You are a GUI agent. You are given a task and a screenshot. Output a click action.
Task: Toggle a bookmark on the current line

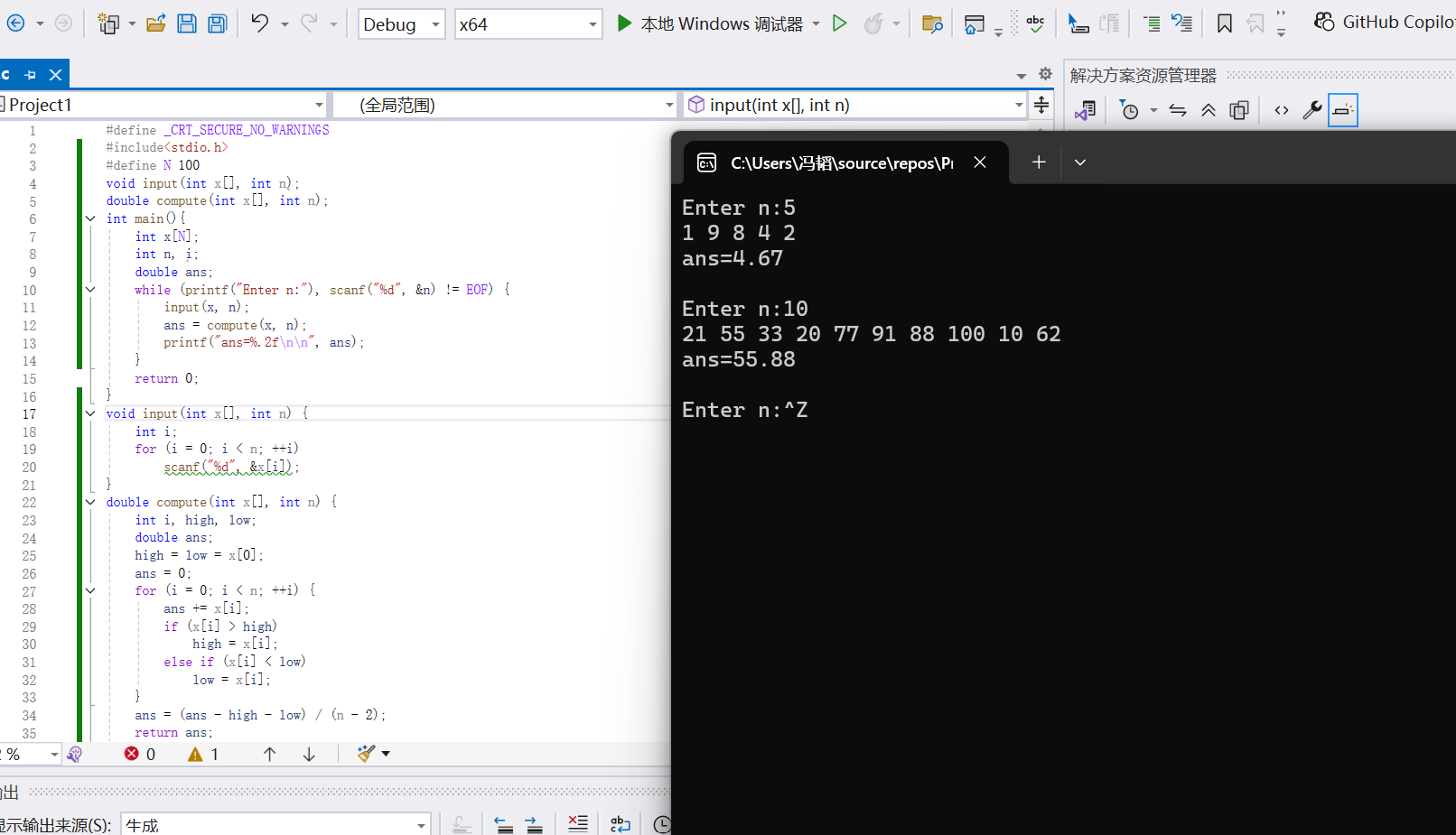1225,23
